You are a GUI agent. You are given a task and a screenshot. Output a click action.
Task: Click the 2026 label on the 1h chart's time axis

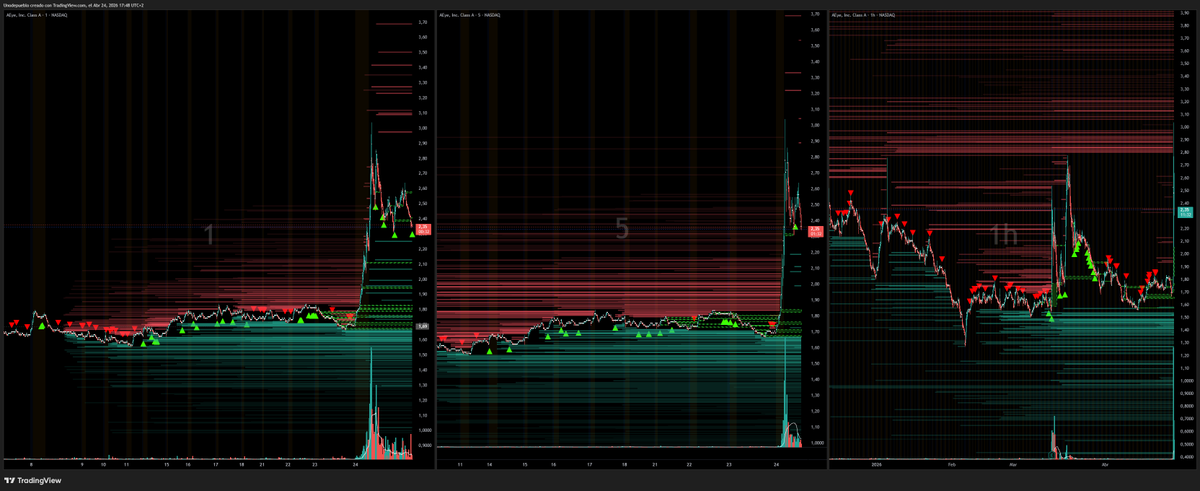click(876, 465)
